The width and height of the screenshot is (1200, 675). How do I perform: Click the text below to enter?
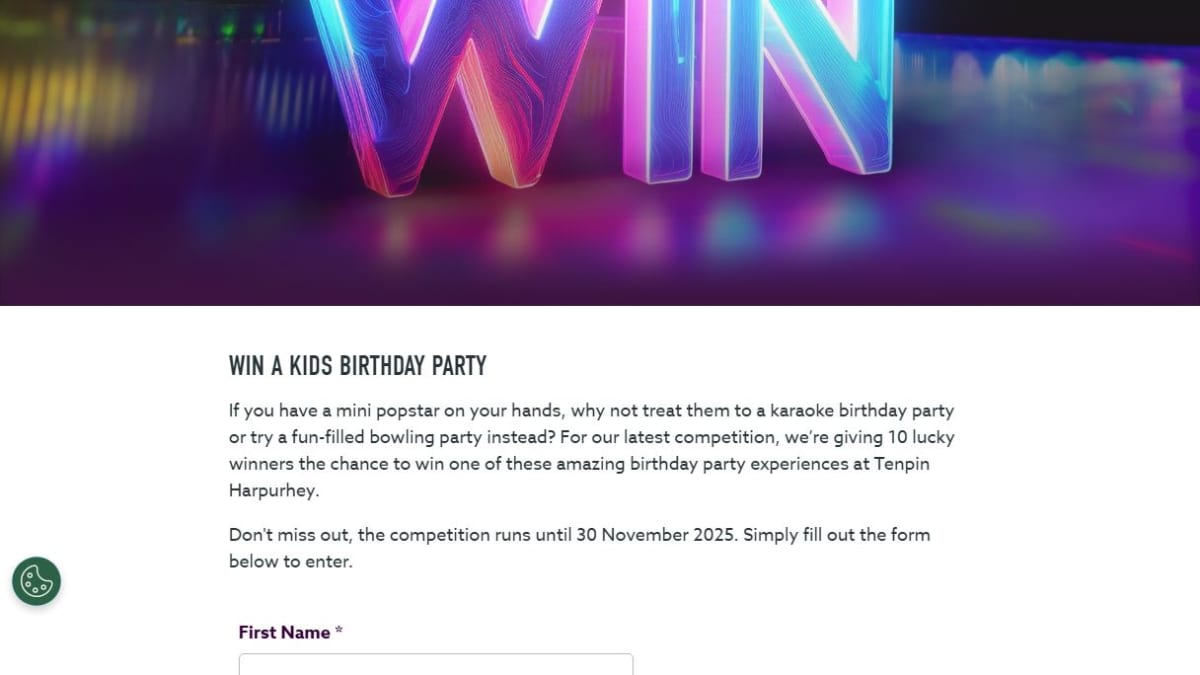point(290,561)
